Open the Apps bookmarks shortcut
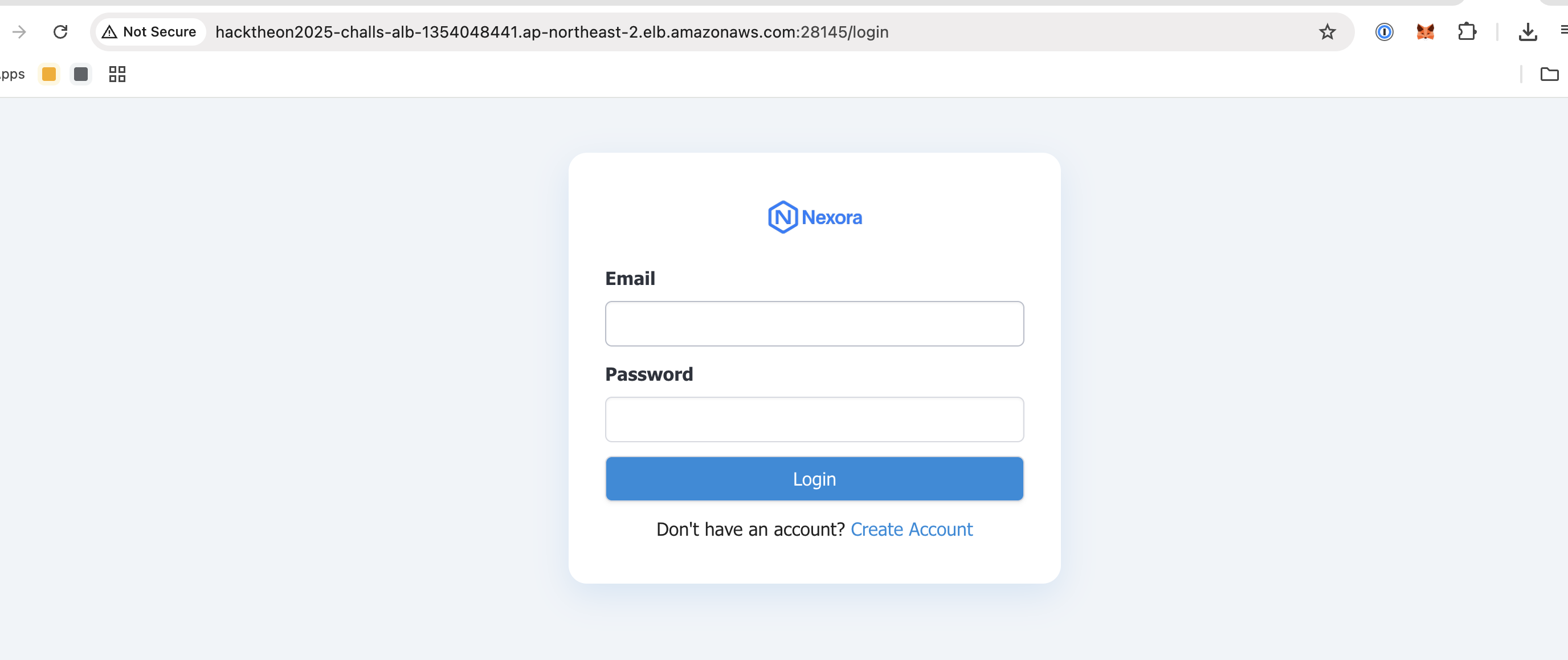This screenshot has width=1568, height=660. (12, 74)
